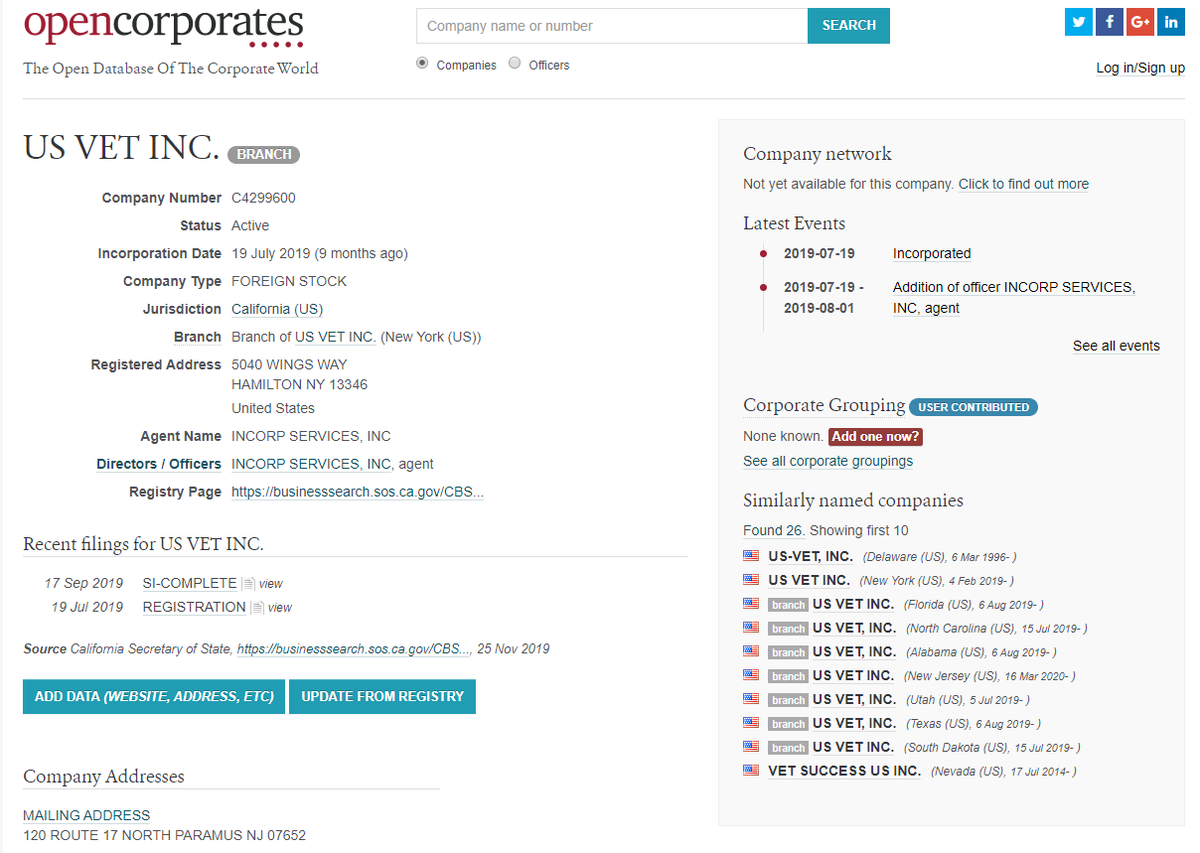Open US VET, INC. New Jersey branch
The image size is (1200, 853).
855,676
